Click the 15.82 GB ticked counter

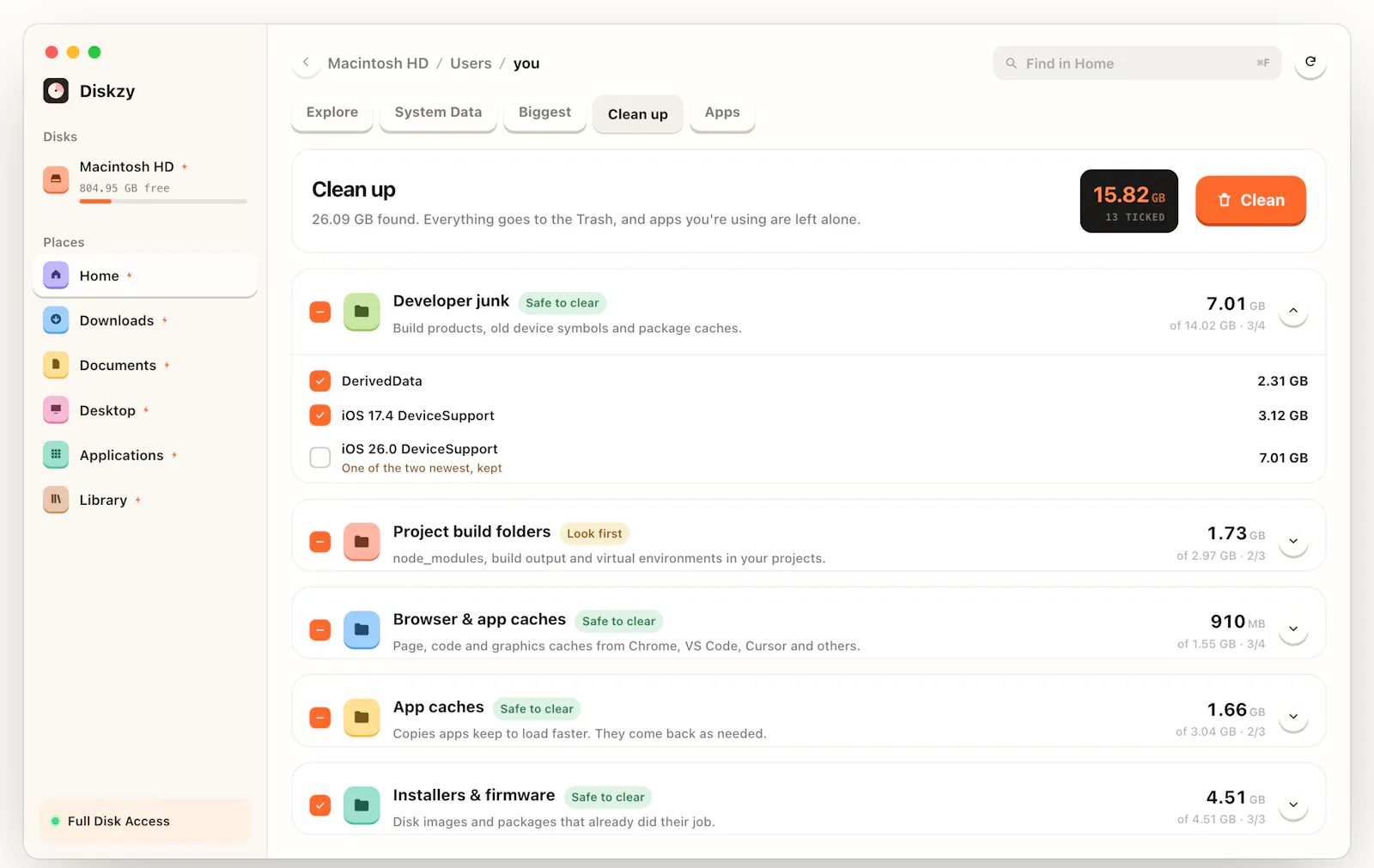(x=1129, y=201)
